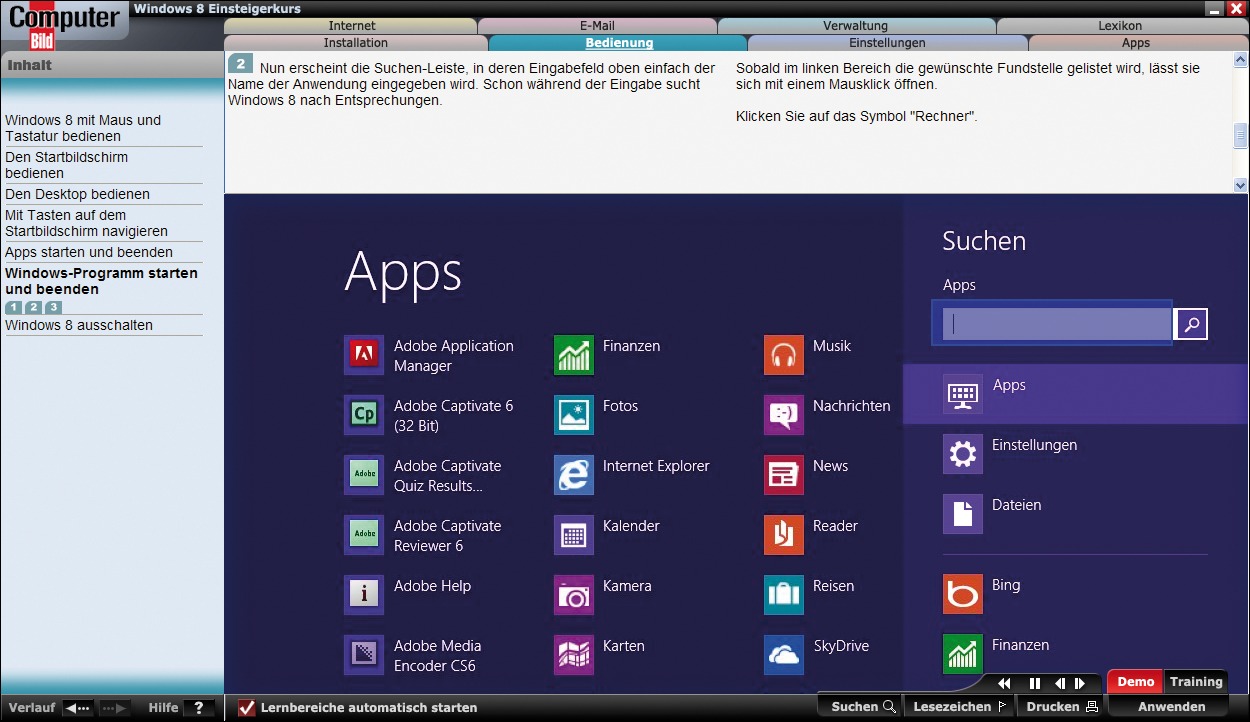Launch the Adobe Media Encoder CS6 icon
The image size is (1250, 722).
point(363,655)
